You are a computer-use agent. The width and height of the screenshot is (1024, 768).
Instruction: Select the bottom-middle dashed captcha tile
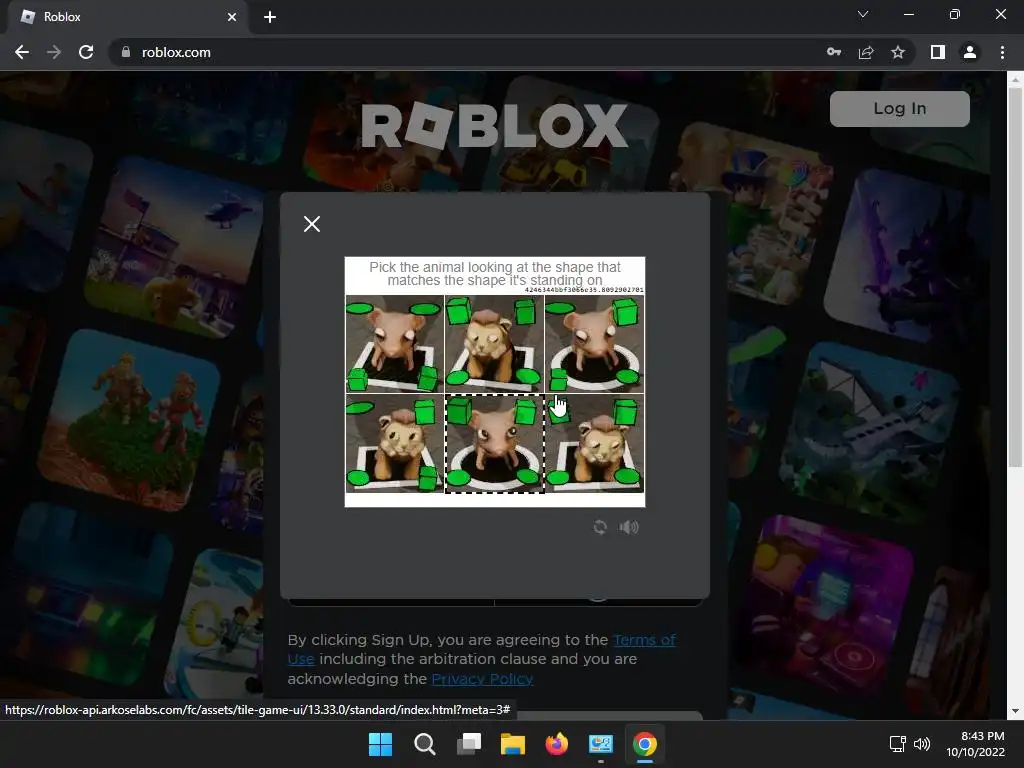[x=494, y=443]
